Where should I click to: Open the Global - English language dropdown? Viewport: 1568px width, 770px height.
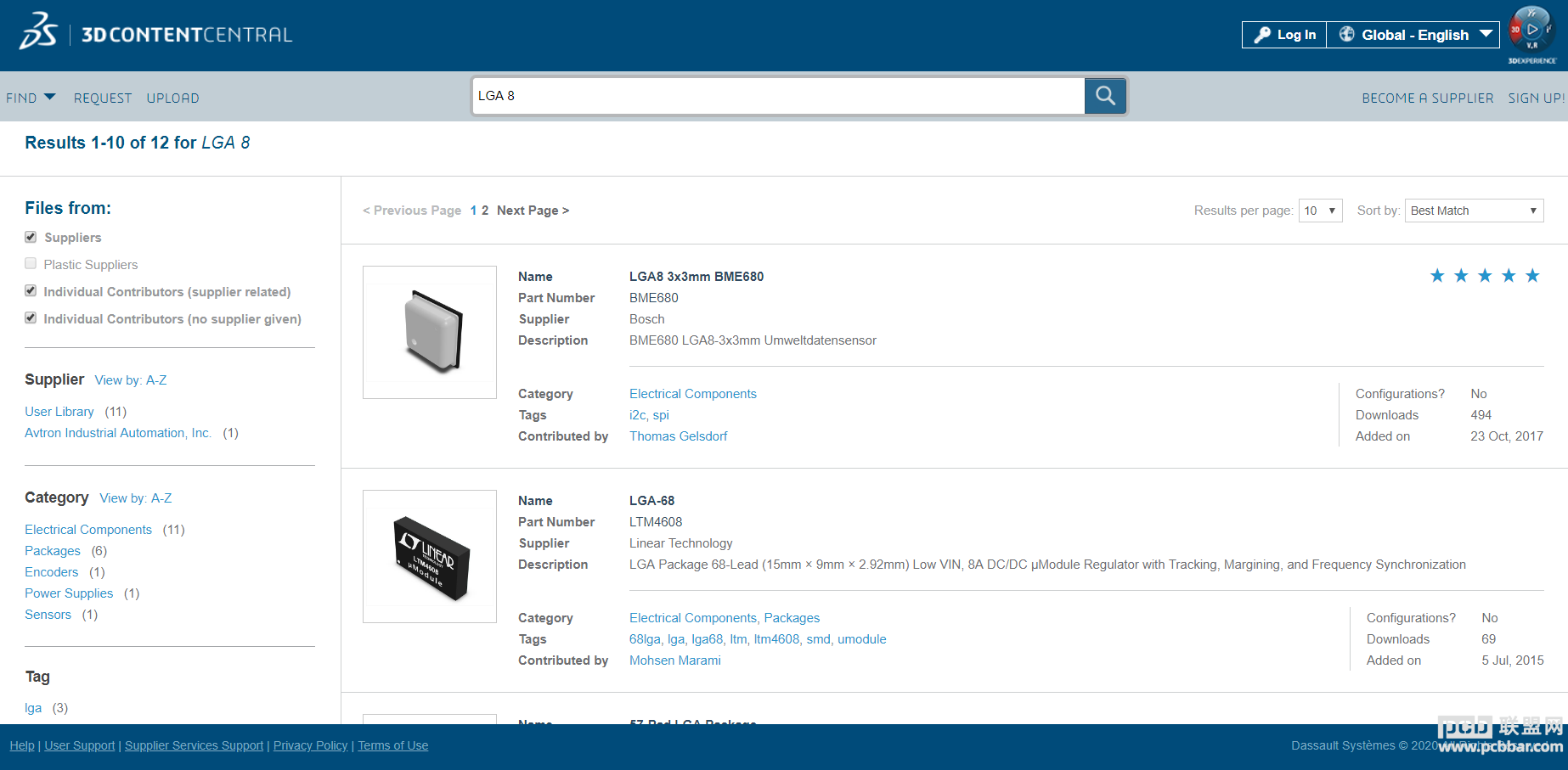(1413, 35)
